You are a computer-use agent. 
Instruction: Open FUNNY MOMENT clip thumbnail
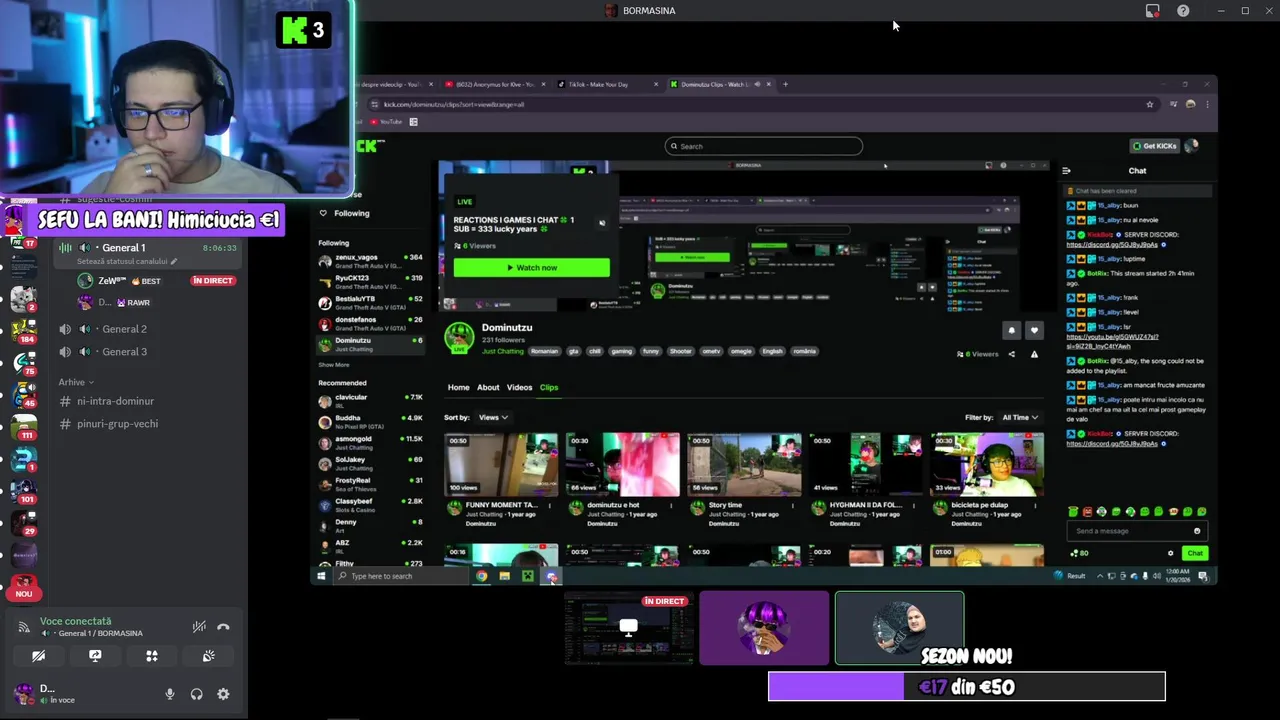[x=501, y=464]
